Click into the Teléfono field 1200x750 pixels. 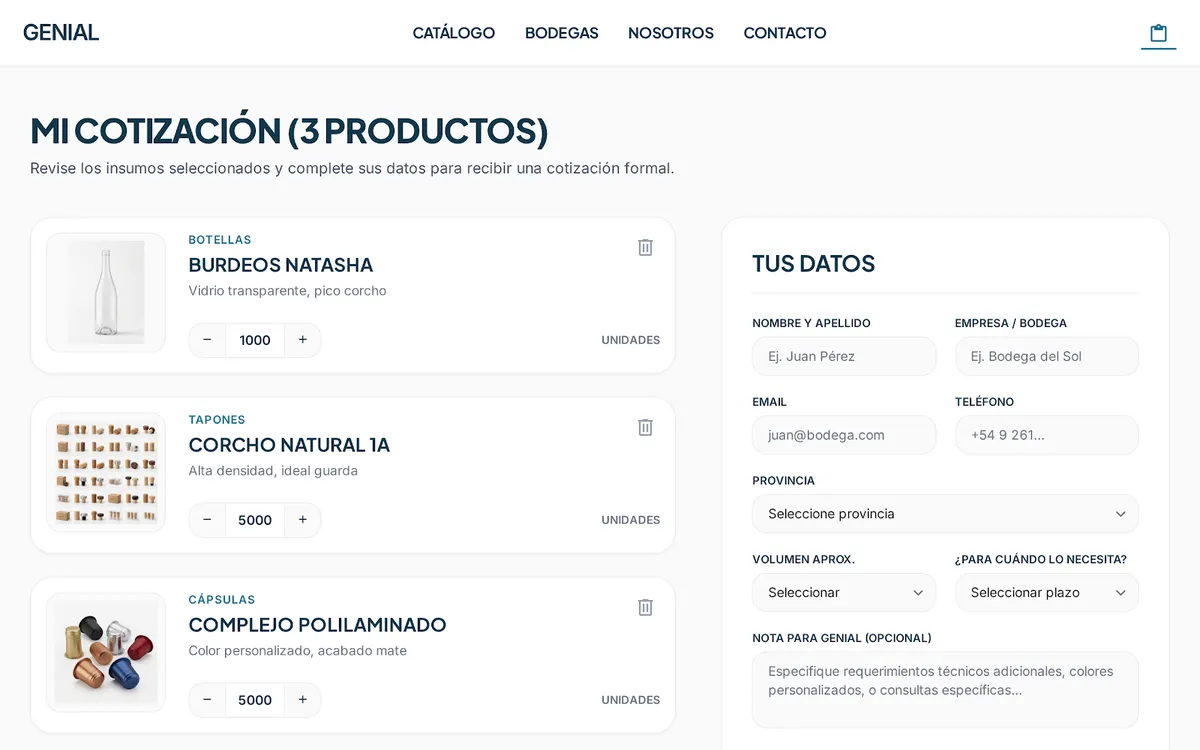click(1047, 435)
